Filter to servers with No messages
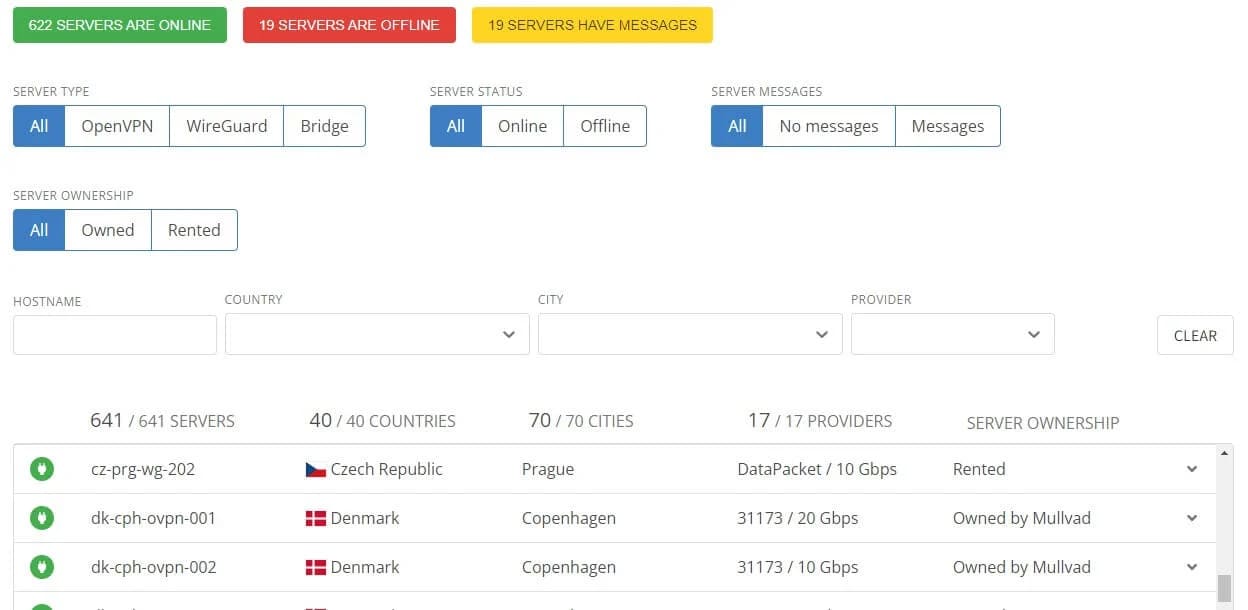The width and height of the screenshot is (1248, 610). pos(829,126)
